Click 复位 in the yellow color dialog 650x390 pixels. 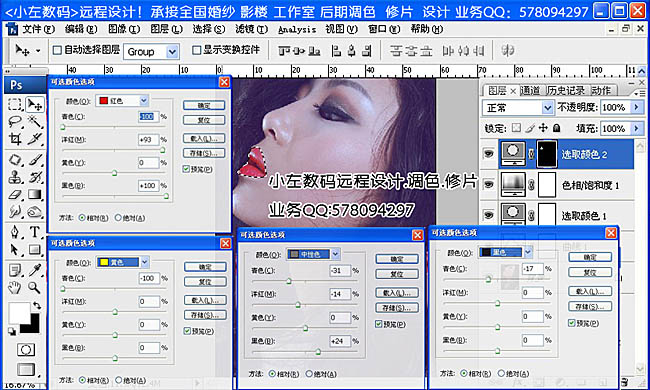(205, 282)
